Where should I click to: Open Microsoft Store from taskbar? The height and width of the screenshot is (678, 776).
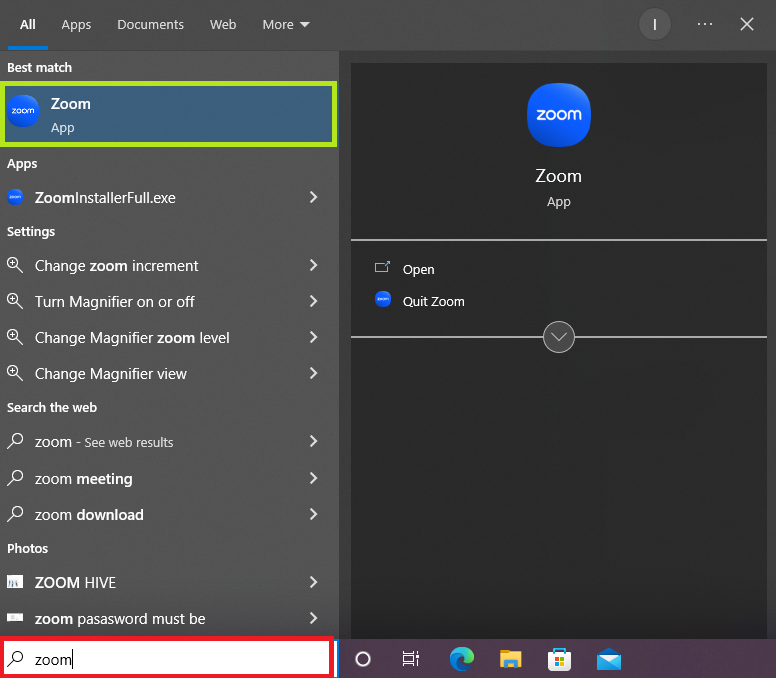559,659
